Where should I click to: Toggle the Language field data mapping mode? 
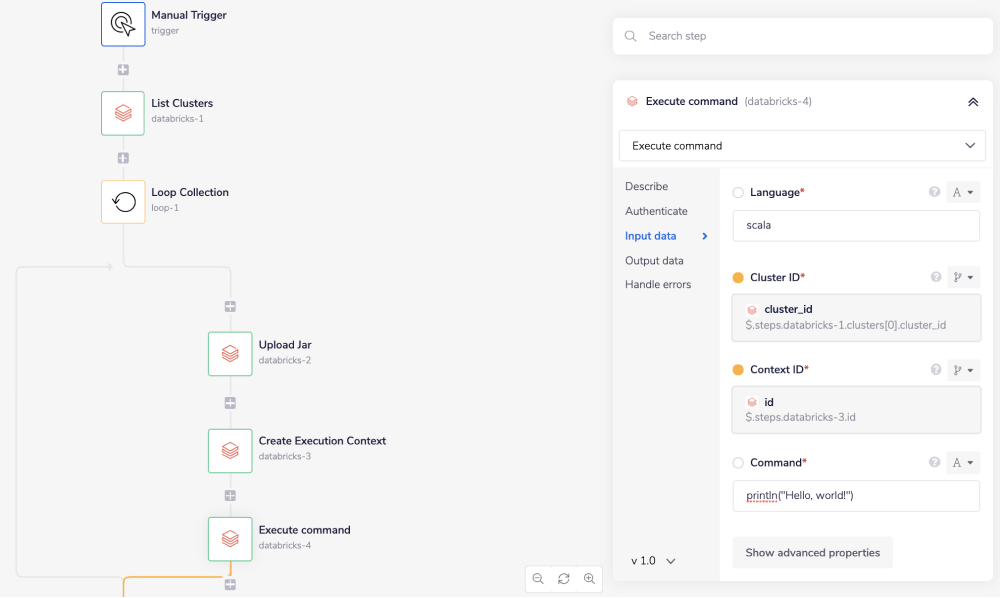(x=962, y=191)
